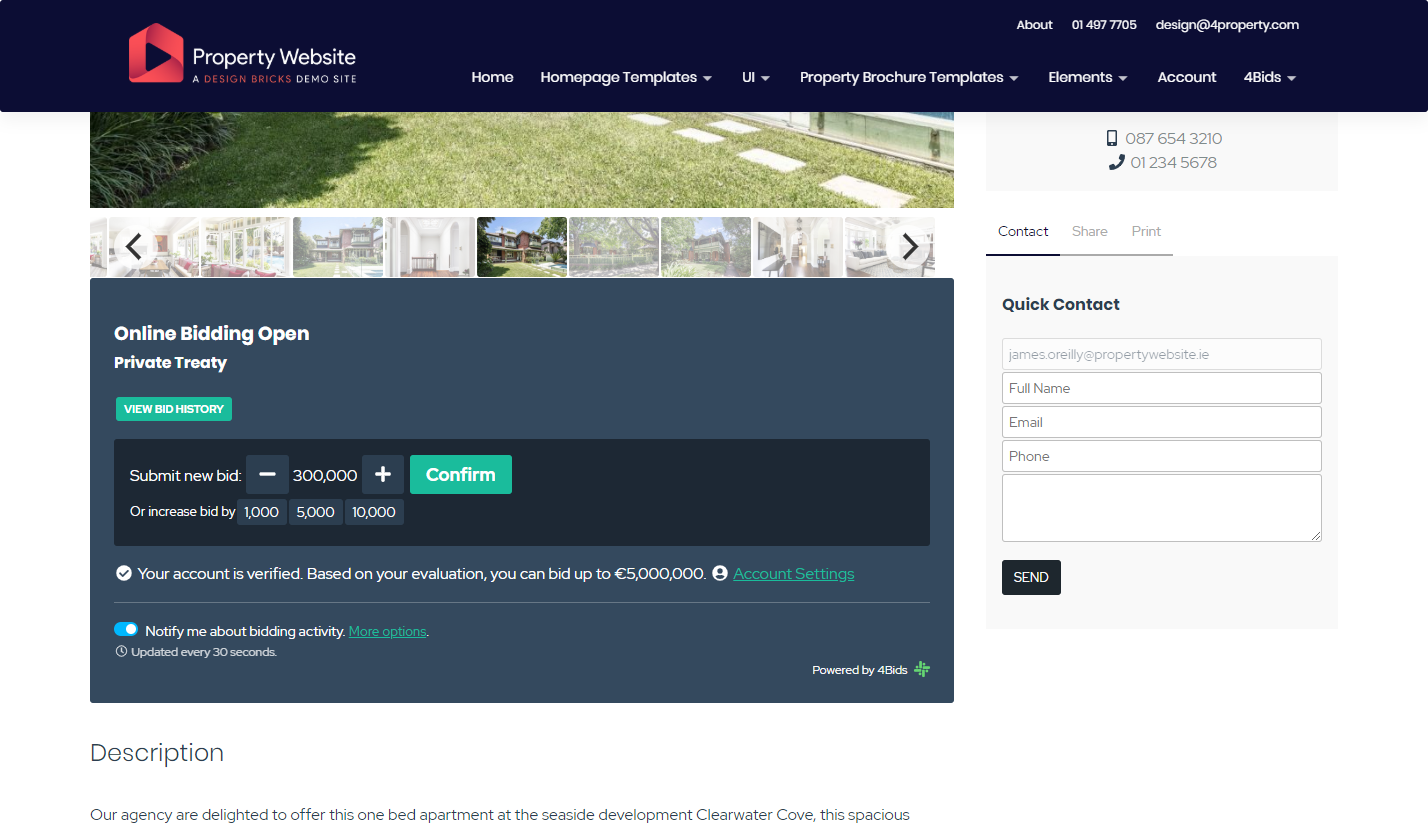
Task: Toggle bidding activity notifications switch
Action: pos(126,630)
